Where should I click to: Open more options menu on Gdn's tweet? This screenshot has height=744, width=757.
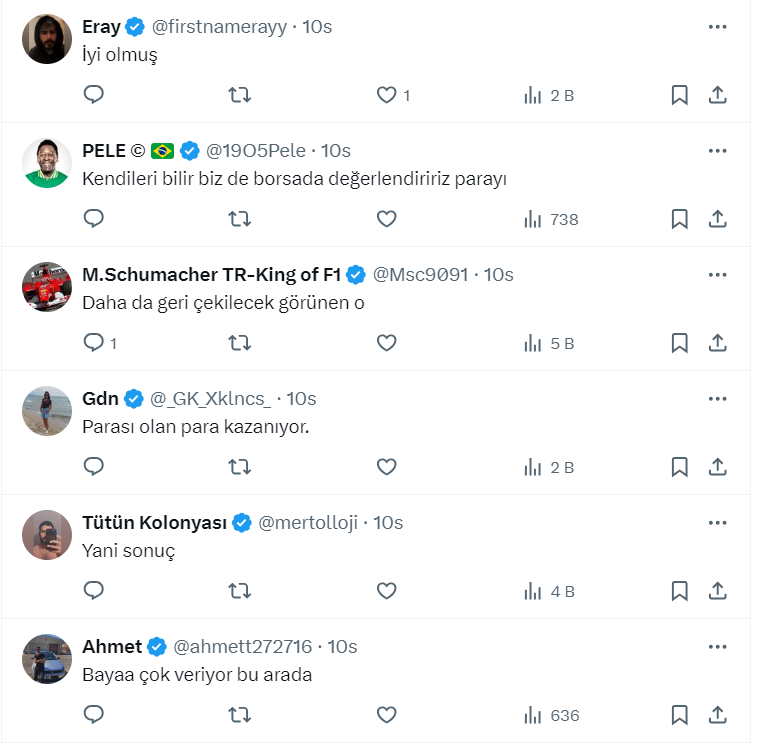tap(717, 399)
